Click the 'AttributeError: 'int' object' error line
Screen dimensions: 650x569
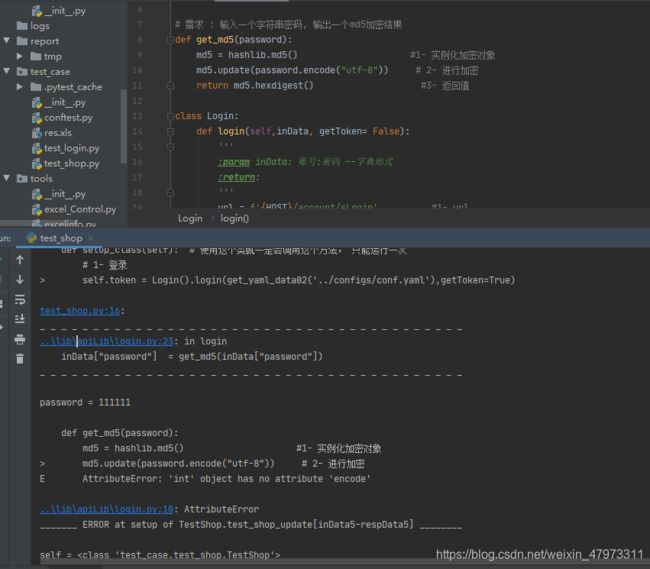click(x=226, y=479)
